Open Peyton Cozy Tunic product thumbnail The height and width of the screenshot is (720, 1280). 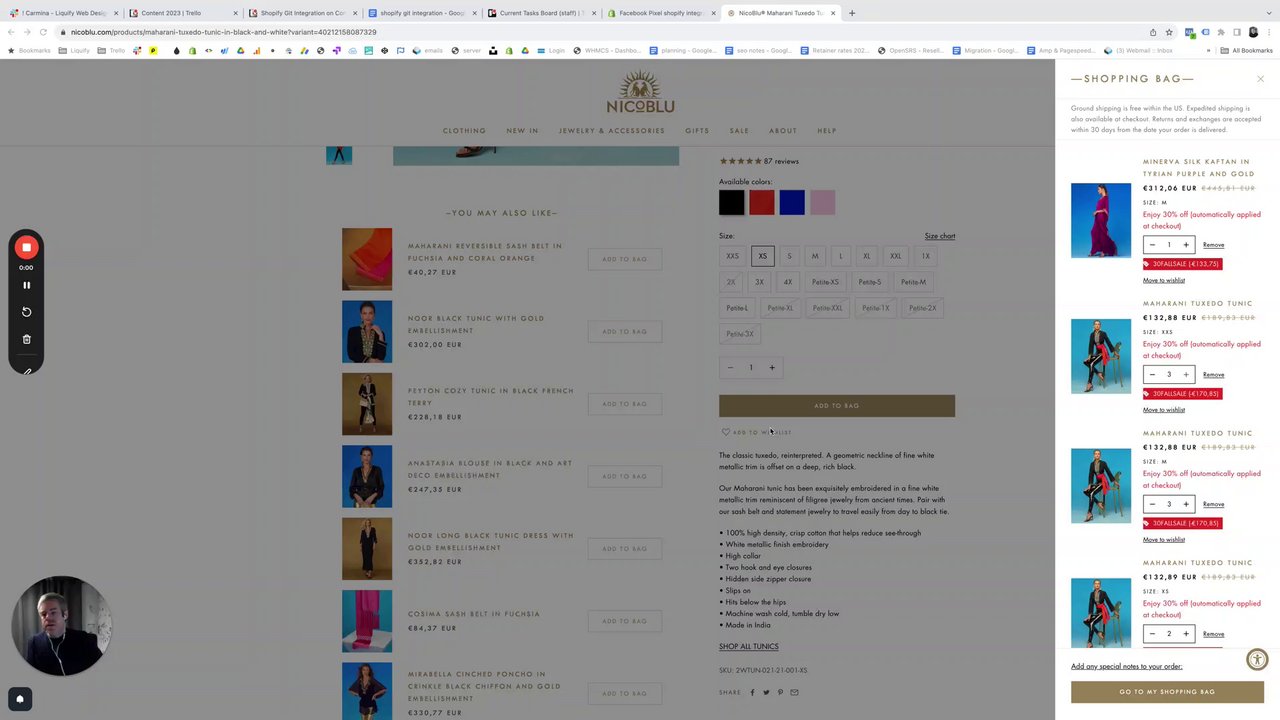click(x=367, y=404)
